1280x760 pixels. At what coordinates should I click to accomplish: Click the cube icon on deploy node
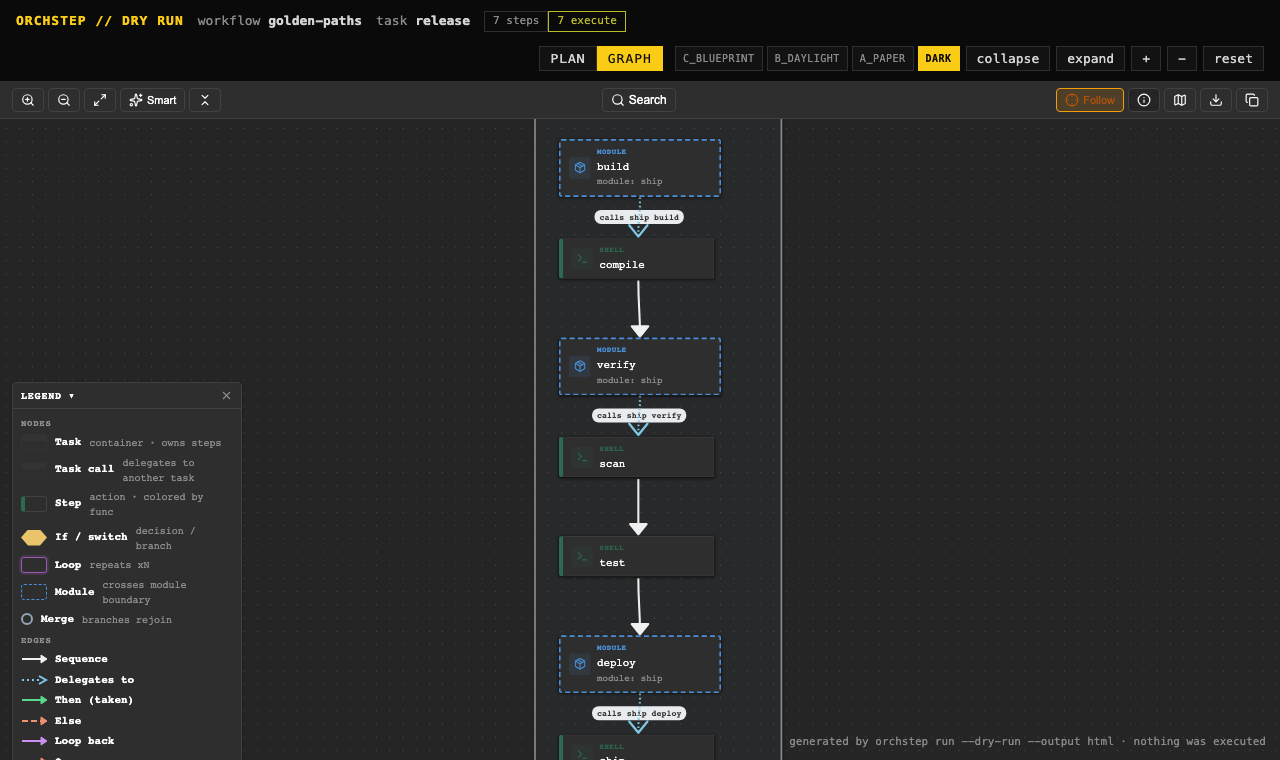pos(580,664)
